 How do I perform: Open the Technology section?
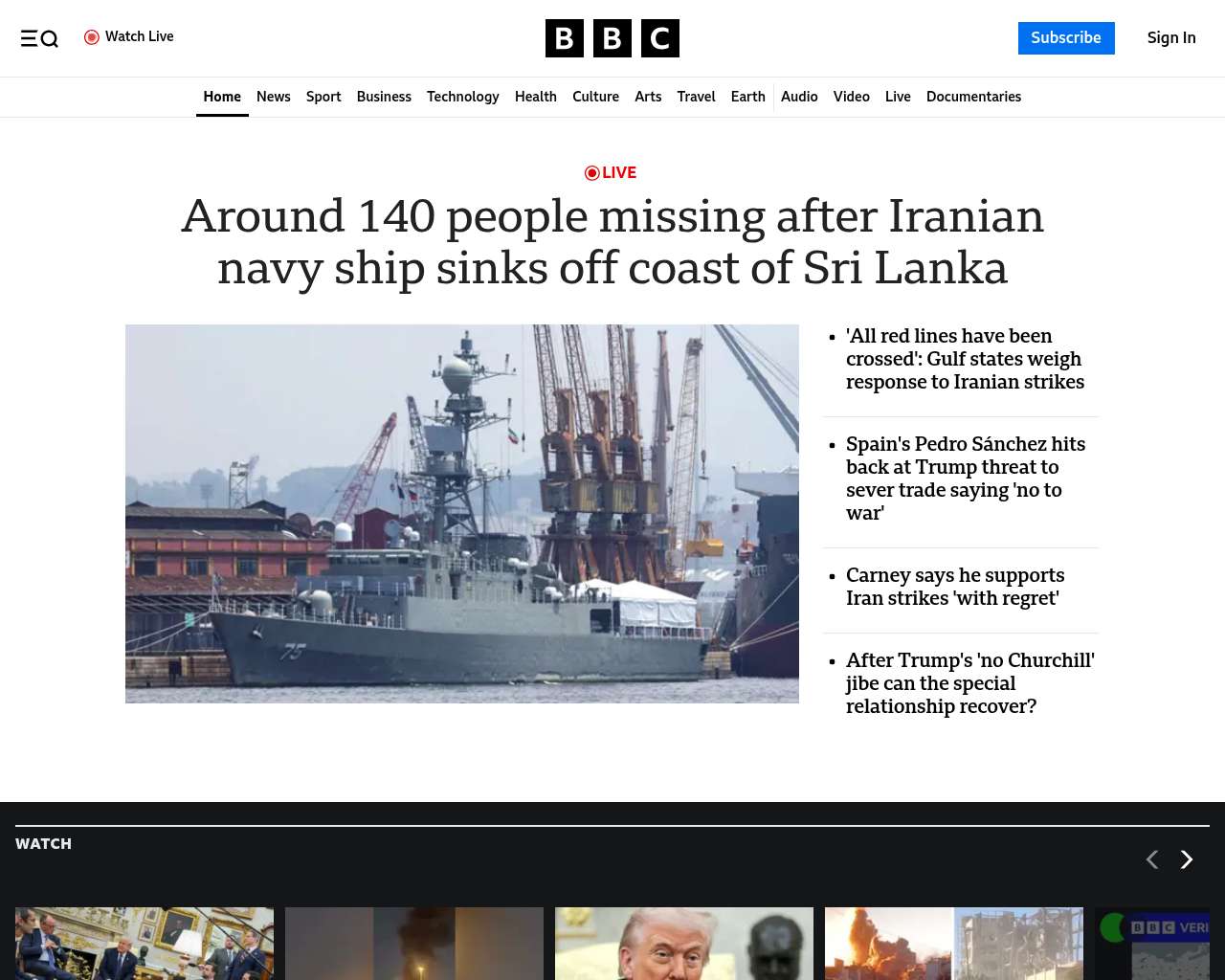(x=463, y=97)
